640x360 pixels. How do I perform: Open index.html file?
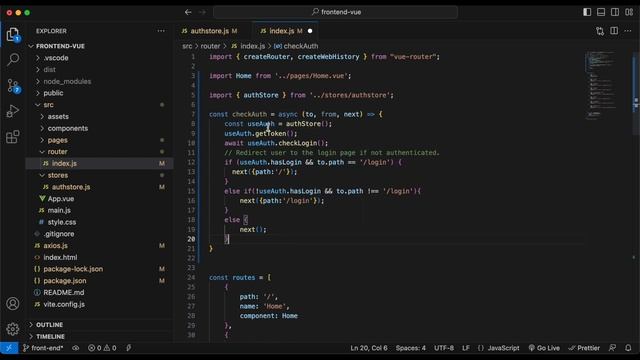(60, 258)
